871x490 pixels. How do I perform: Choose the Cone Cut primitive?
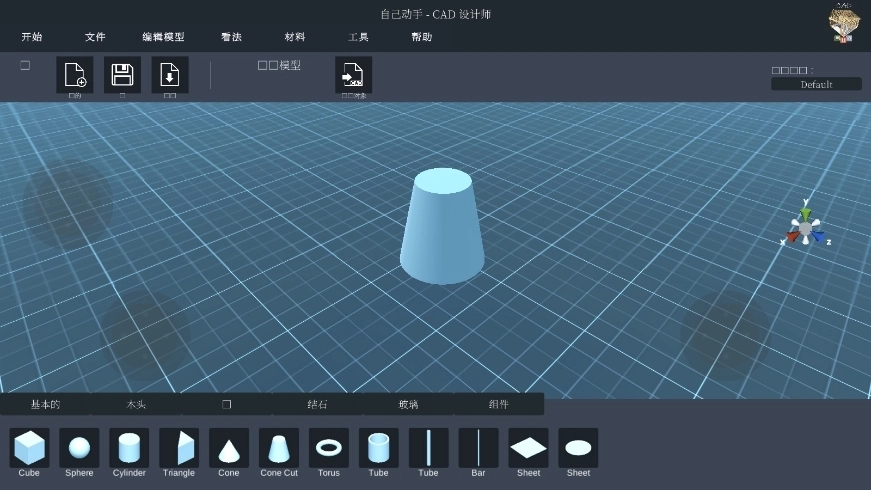tap(279, 448)
